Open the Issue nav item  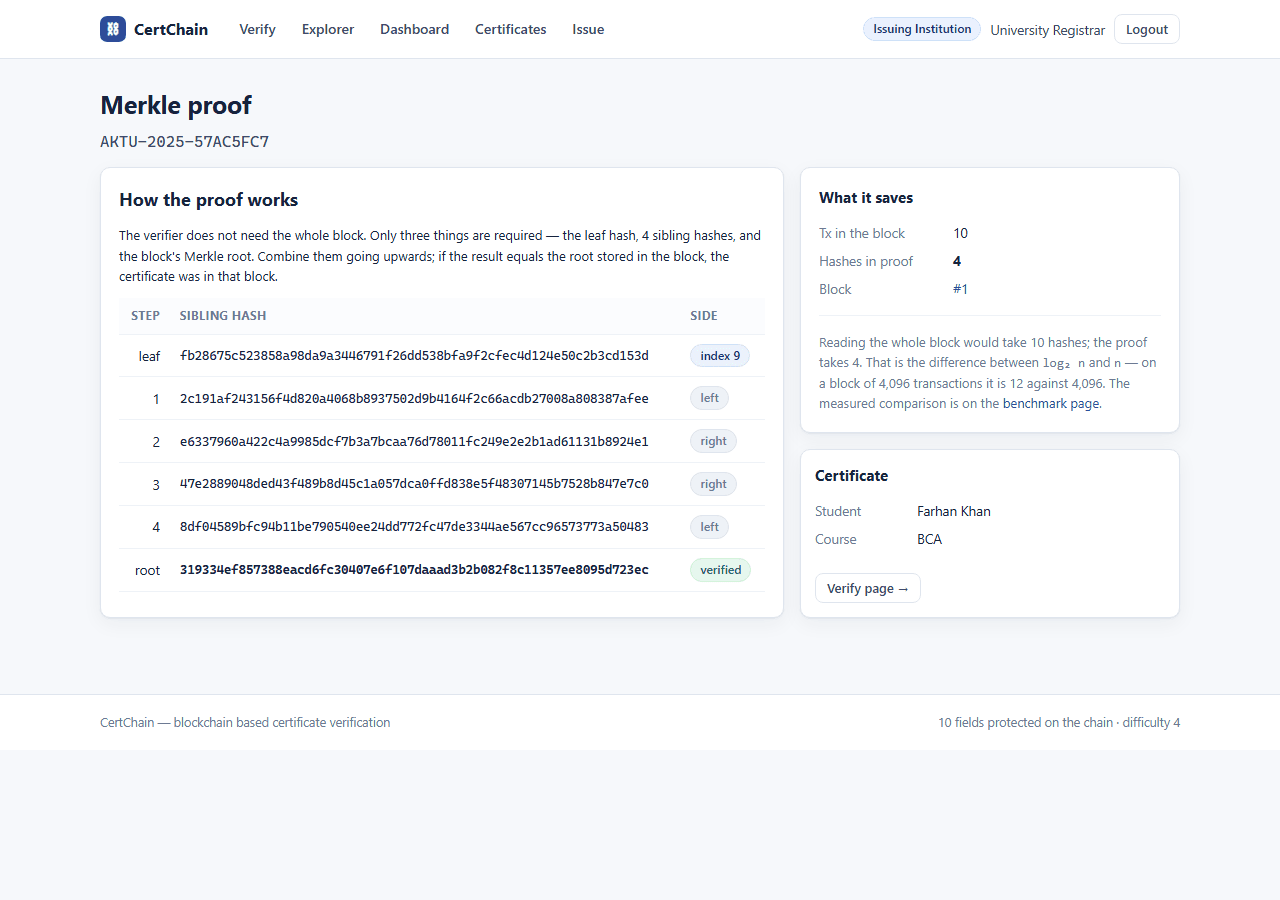tap(588, 29)
